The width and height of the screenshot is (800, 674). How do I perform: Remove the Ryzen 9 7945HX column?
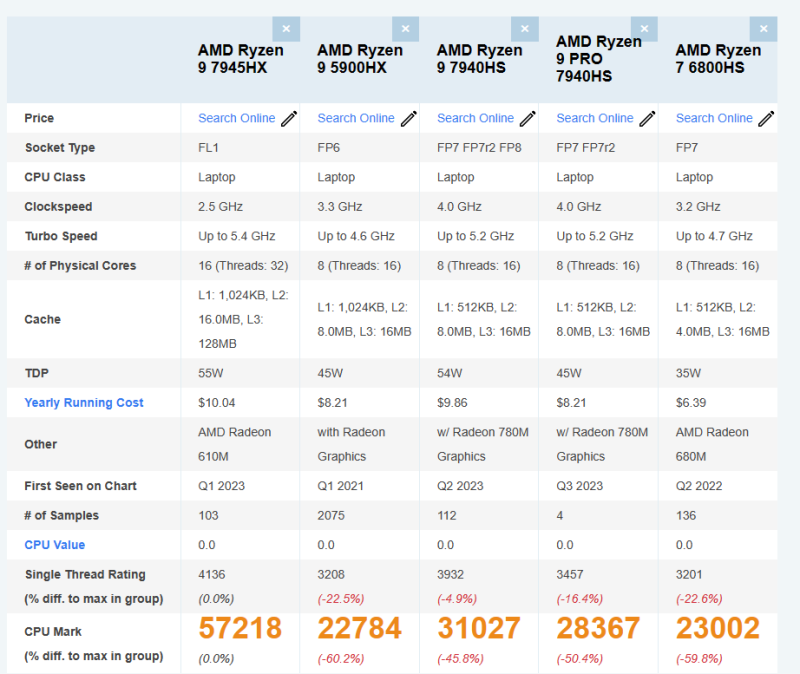(286, 29)
